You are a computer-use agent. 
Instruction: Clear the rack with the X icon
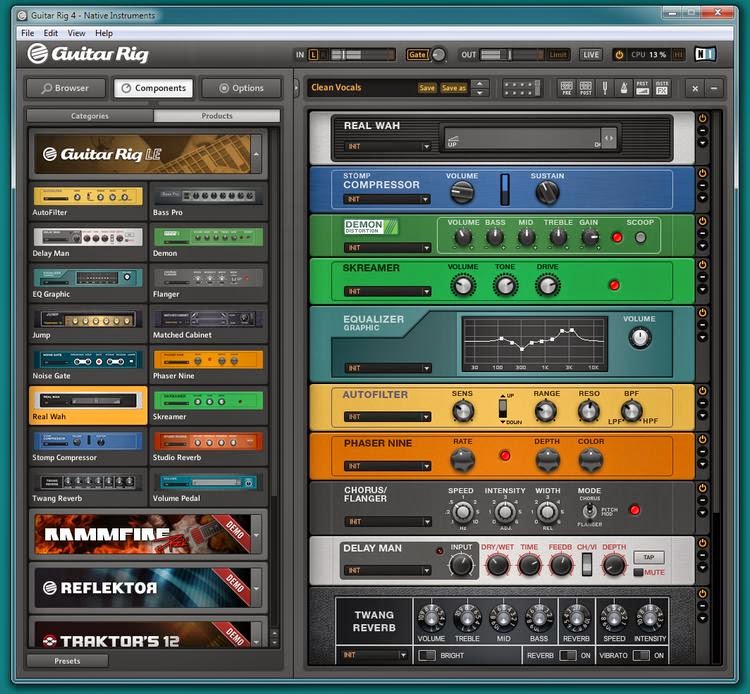pyautogui.click(x=695, y=88)
